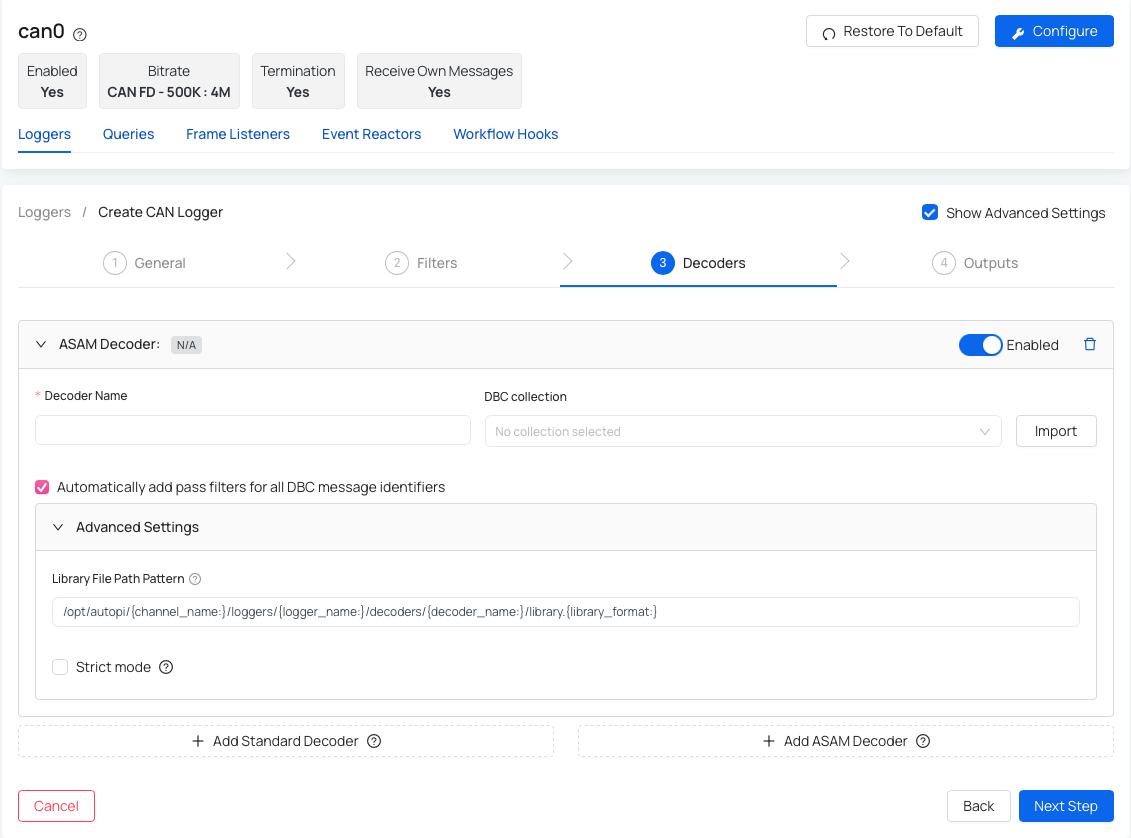Image resolution: width=1131 pixels, height=838 pixels.
Task: Uncheck Show Advanced Settings checkbox
Action: pyautogui.click(x=930, y=212)
